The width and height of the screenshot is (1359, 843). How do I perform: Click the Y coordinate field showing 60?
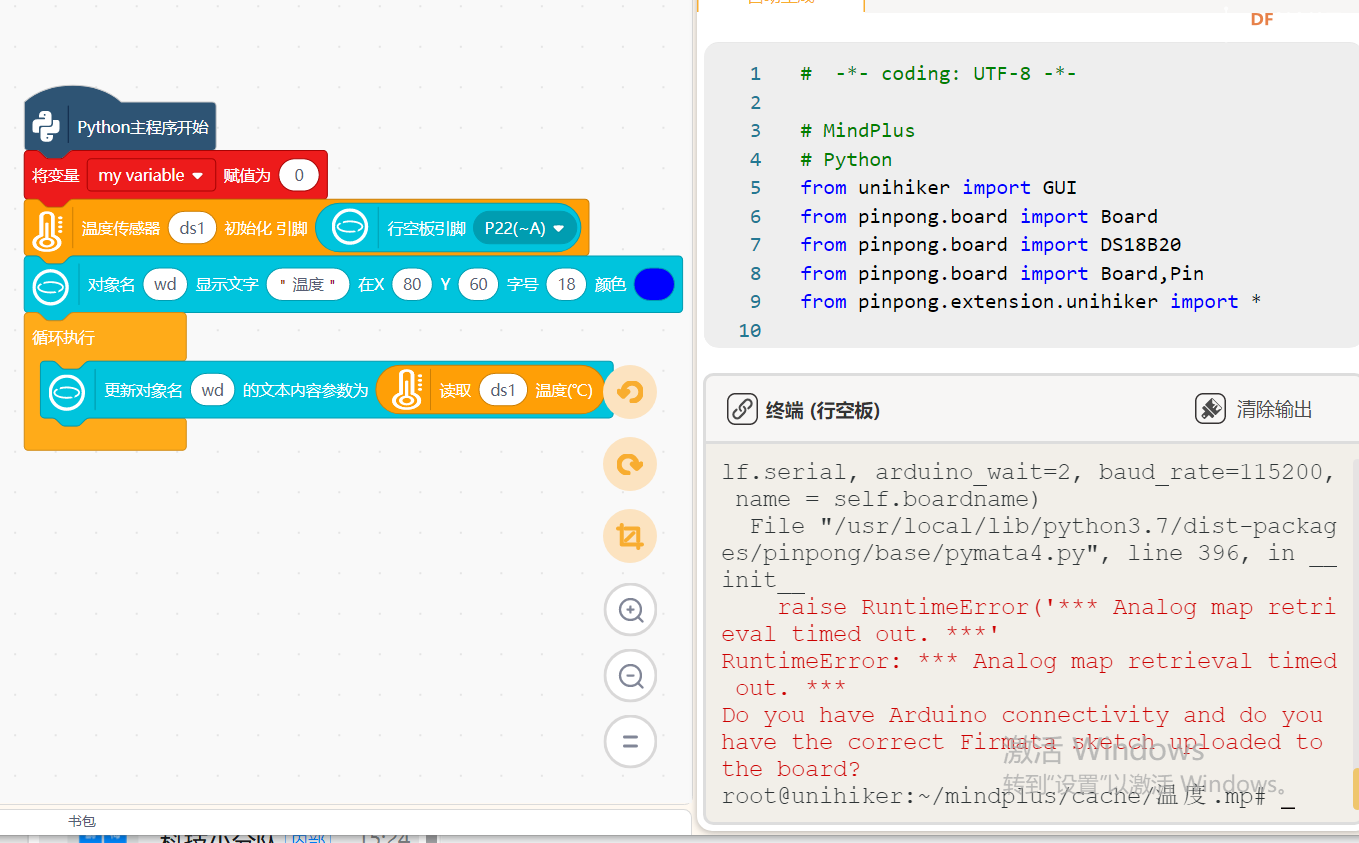[479, 285]
